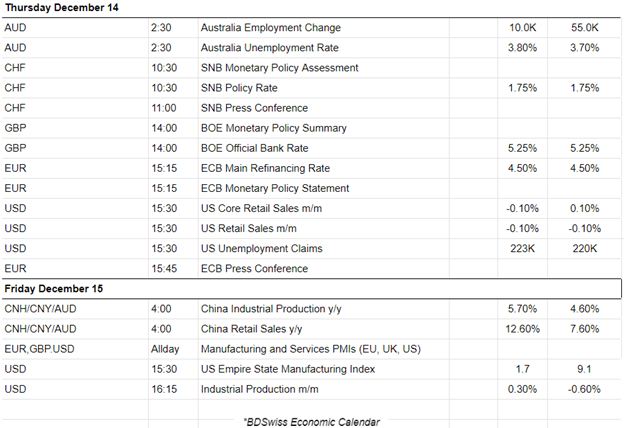Click the 223K unemployment claims value

[x=523, y=248]
